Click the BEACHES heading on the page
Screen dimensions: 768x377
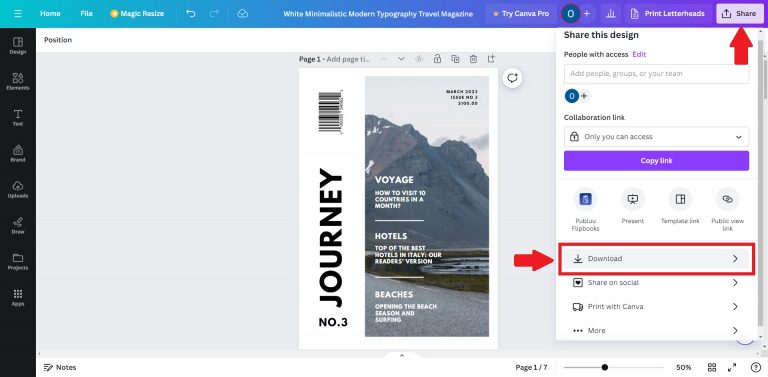pos(394,294)
